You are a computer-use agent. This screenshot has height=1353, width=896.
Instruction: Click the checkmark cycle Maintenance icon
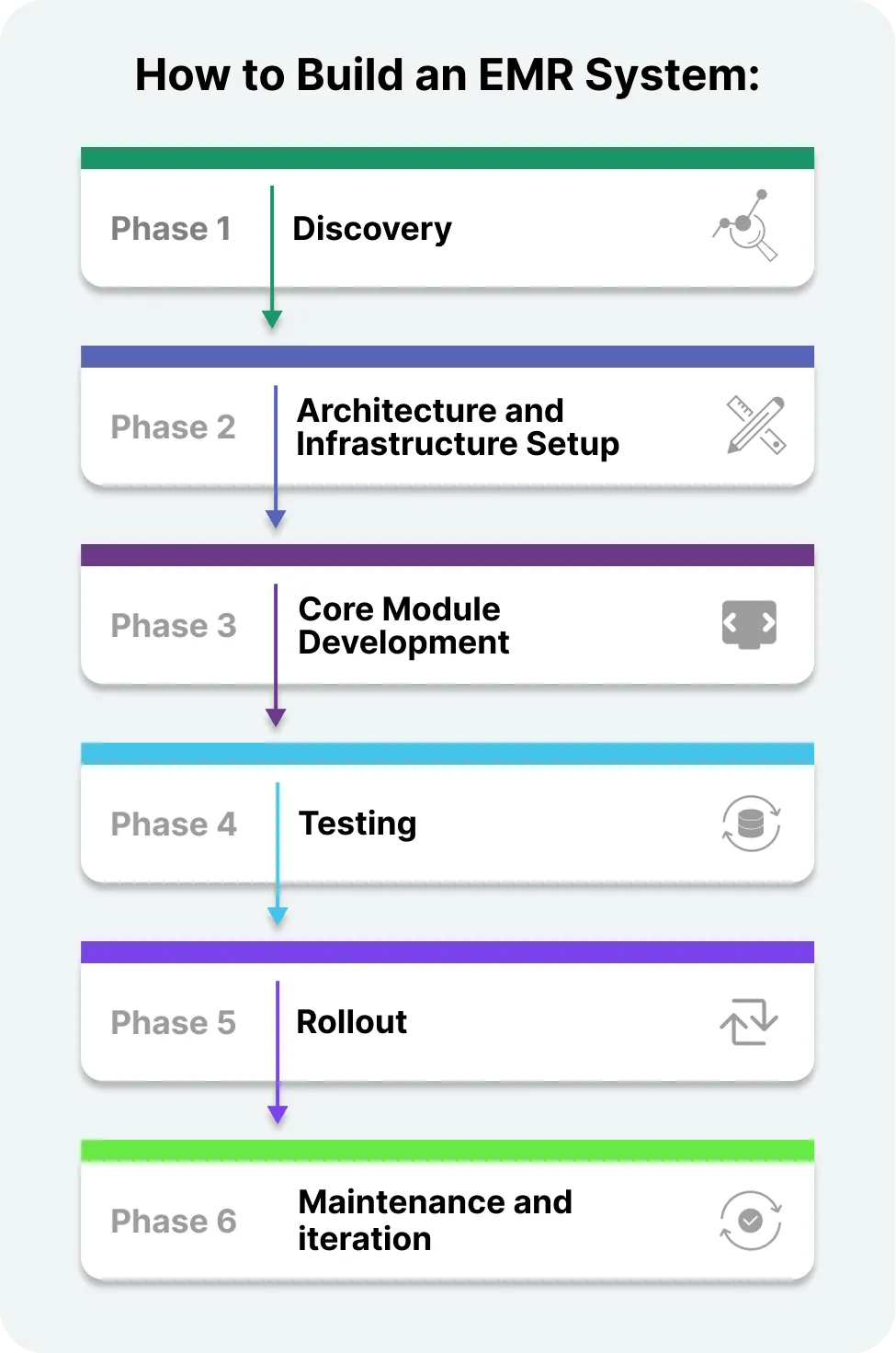(x=751, y=1221)
